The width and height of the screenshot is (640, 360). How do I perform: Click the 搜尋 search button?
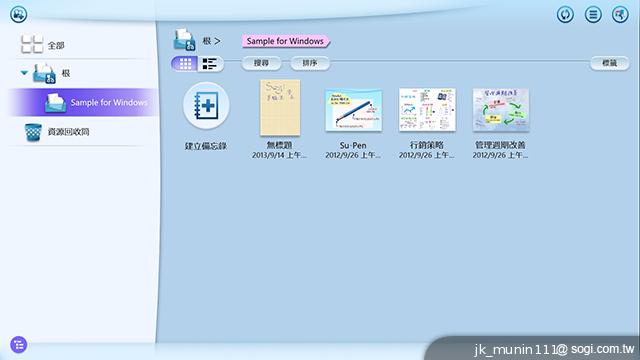(x=261, y=63)
